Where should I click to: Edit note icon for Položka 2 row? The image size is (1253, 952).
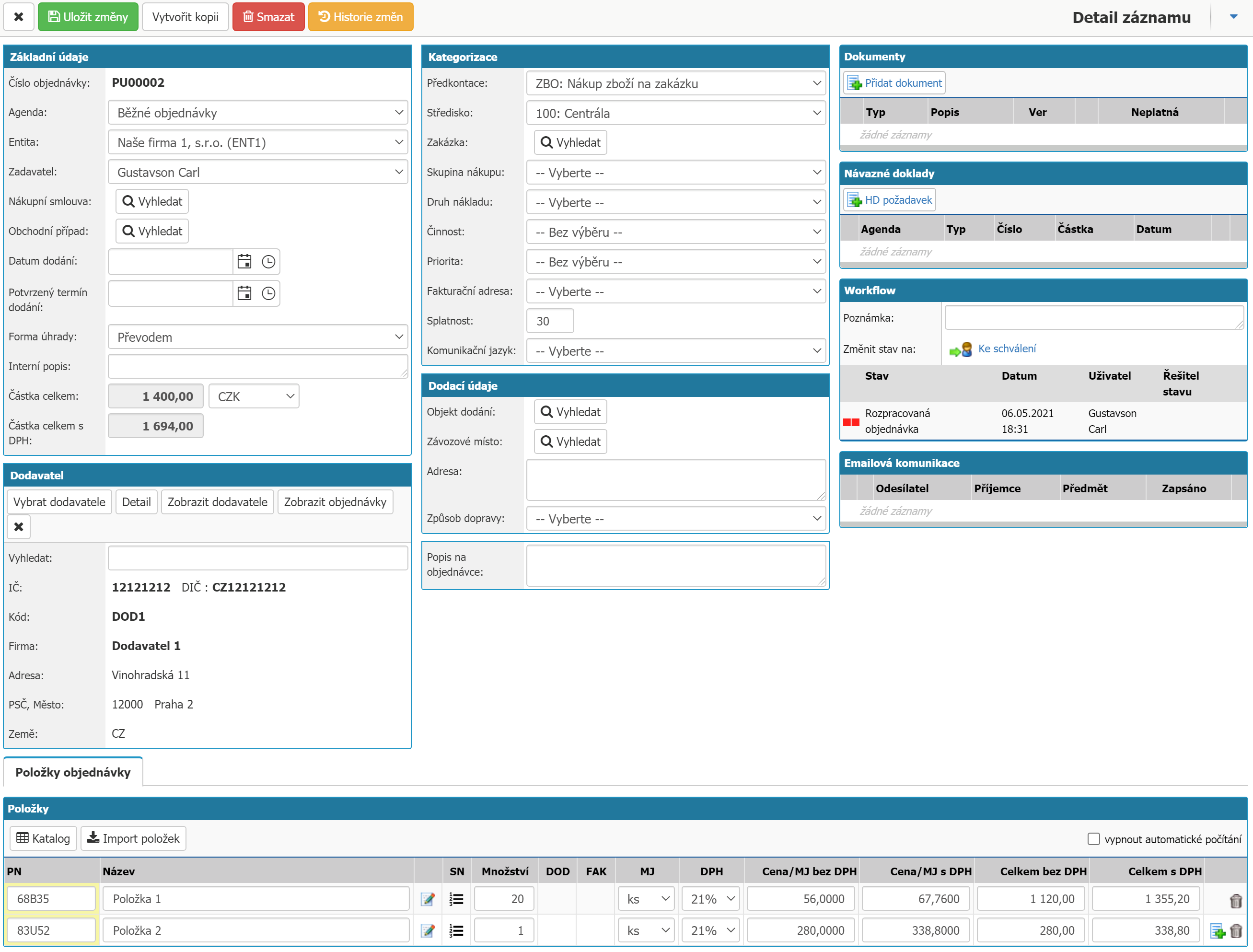coord(428,930)
